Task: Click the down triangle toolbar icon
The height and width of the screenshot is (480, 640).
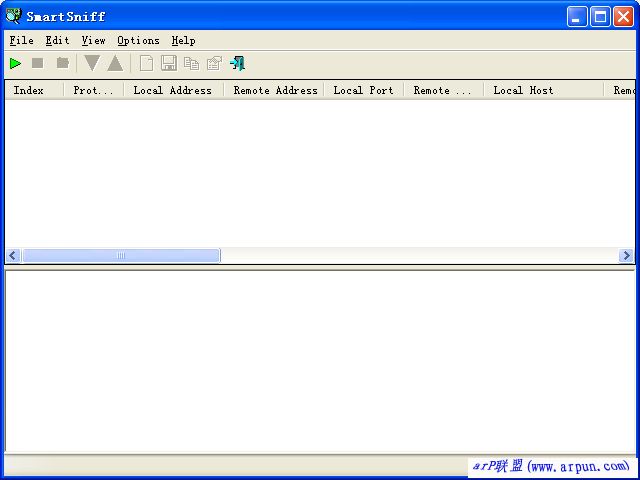Action: coord(92,63)
